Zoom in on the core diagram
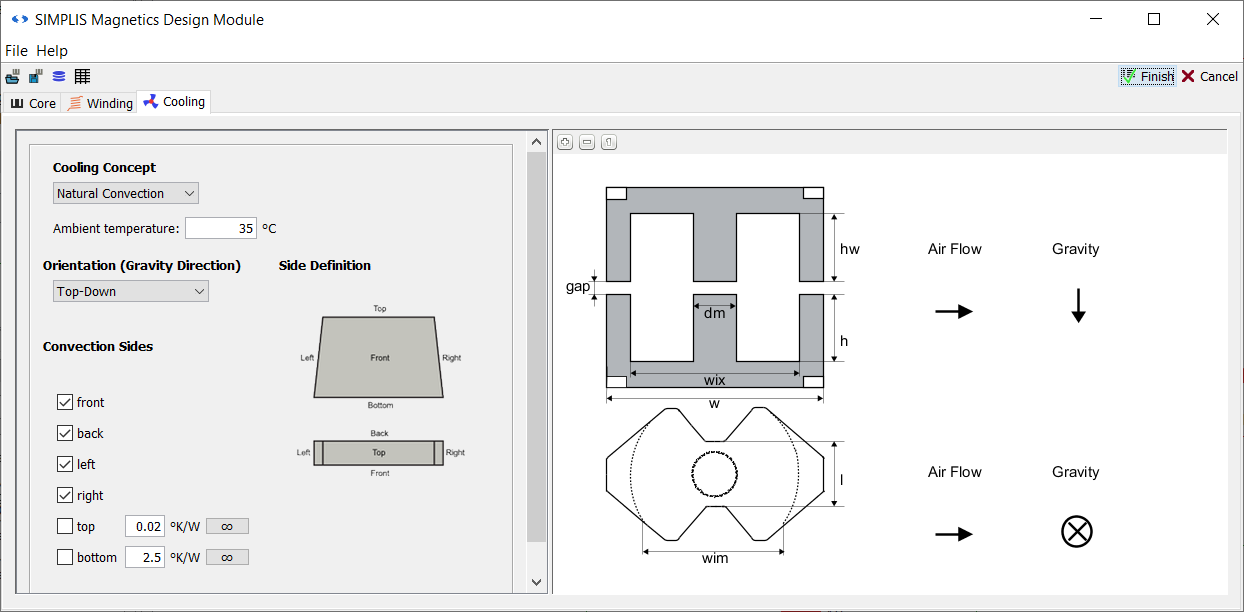Viewport: 1244px width, 612px height. pos(565,142)
